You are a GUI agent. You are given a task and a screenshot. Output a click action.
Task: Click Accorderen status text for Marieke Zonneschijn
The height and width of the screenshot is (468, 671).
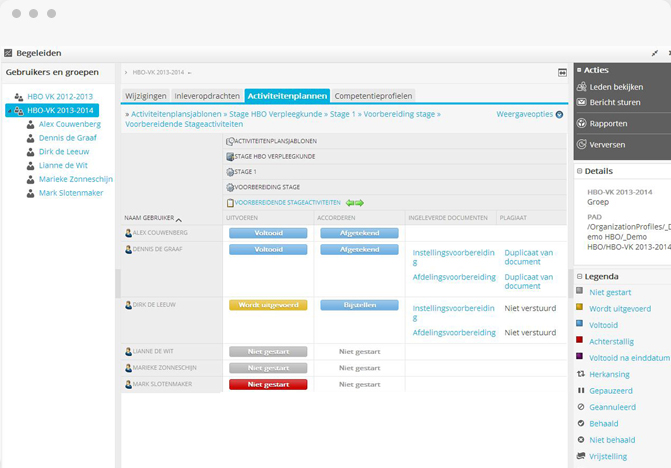pyautogui.click(x=359, y=368)
